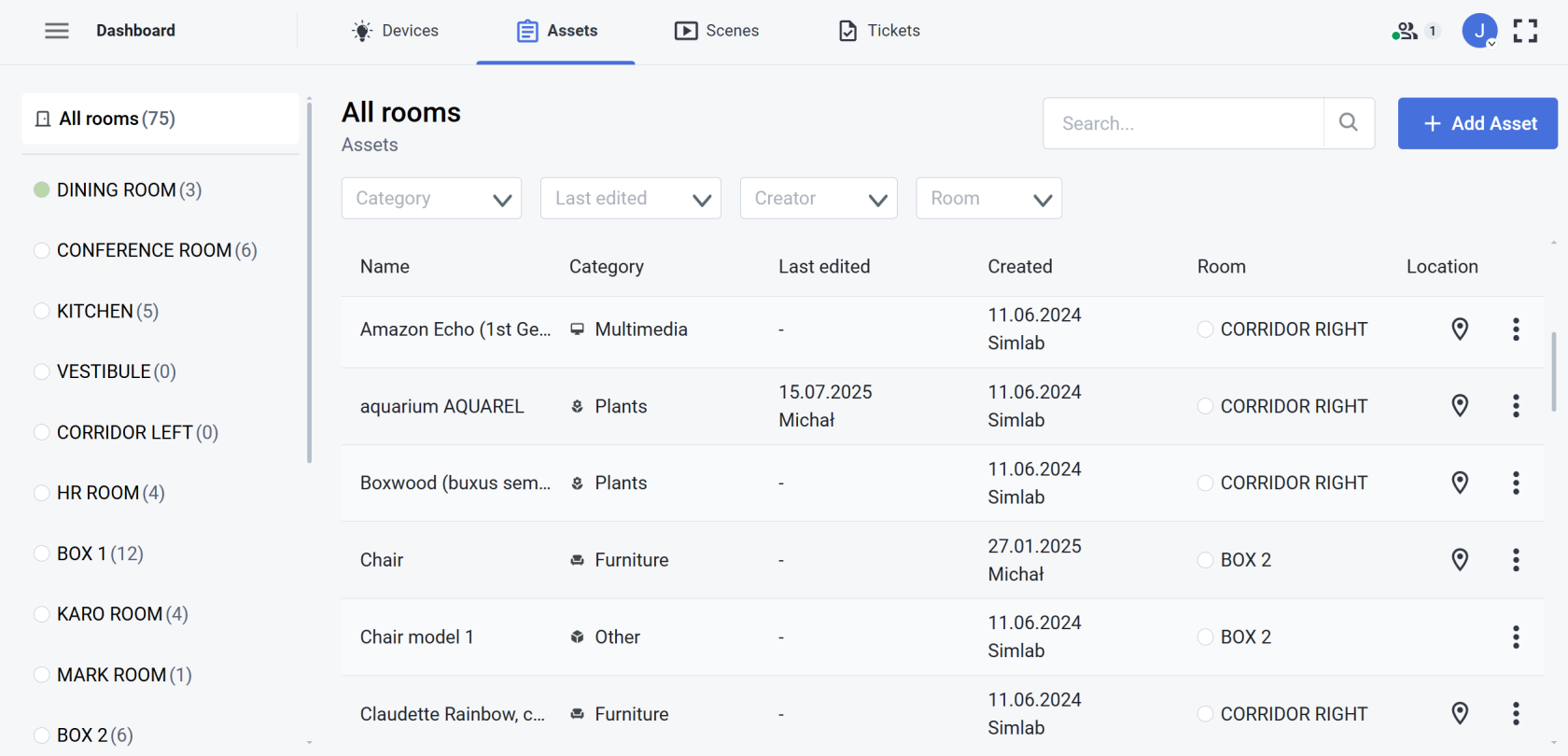Toggle fullscreen mode icon
Image resolution: width=1568 pixels, height=756 pixels.
1525,31
